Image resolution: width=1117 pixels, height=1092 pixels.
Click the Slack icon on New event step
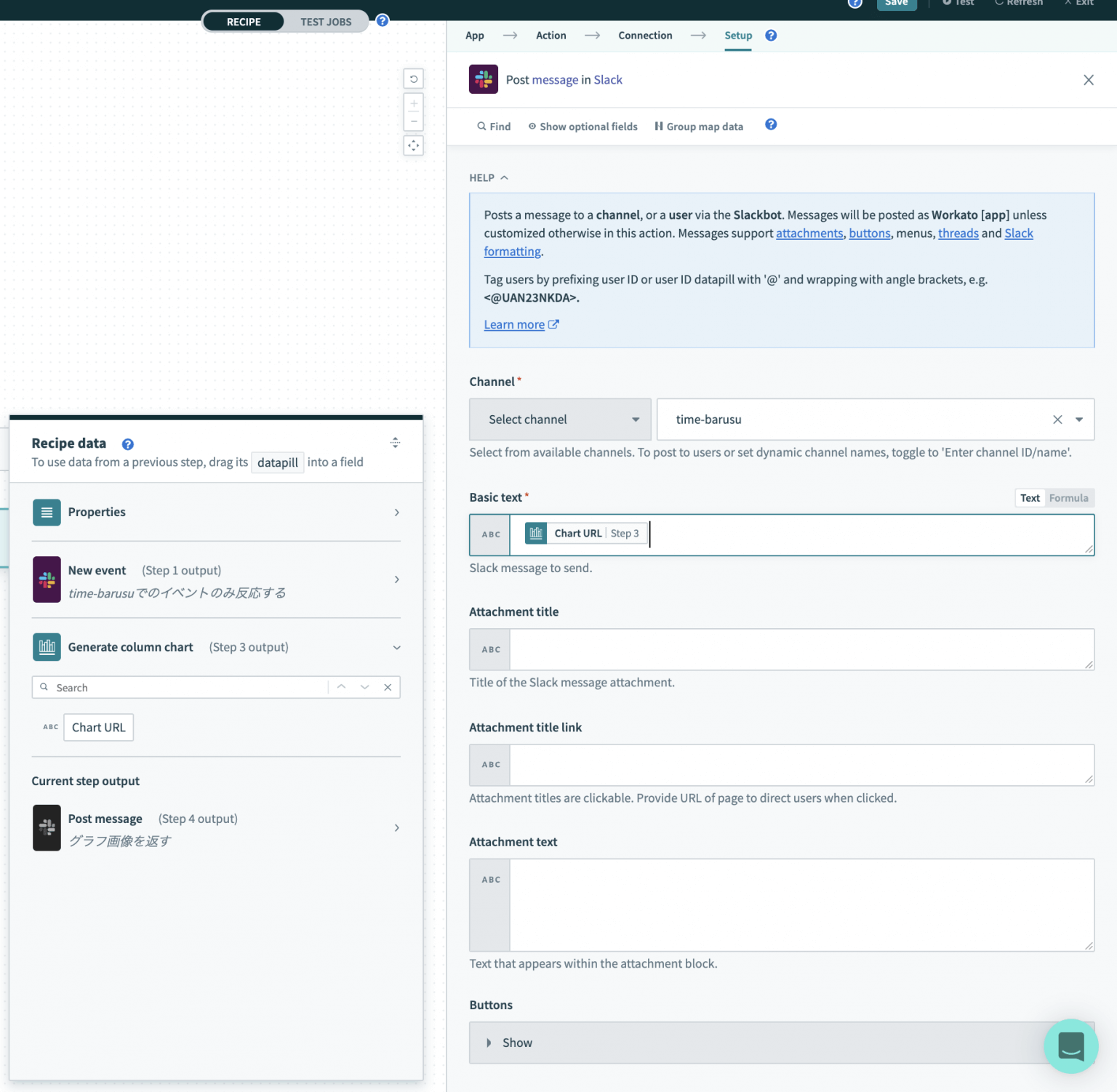47,579
